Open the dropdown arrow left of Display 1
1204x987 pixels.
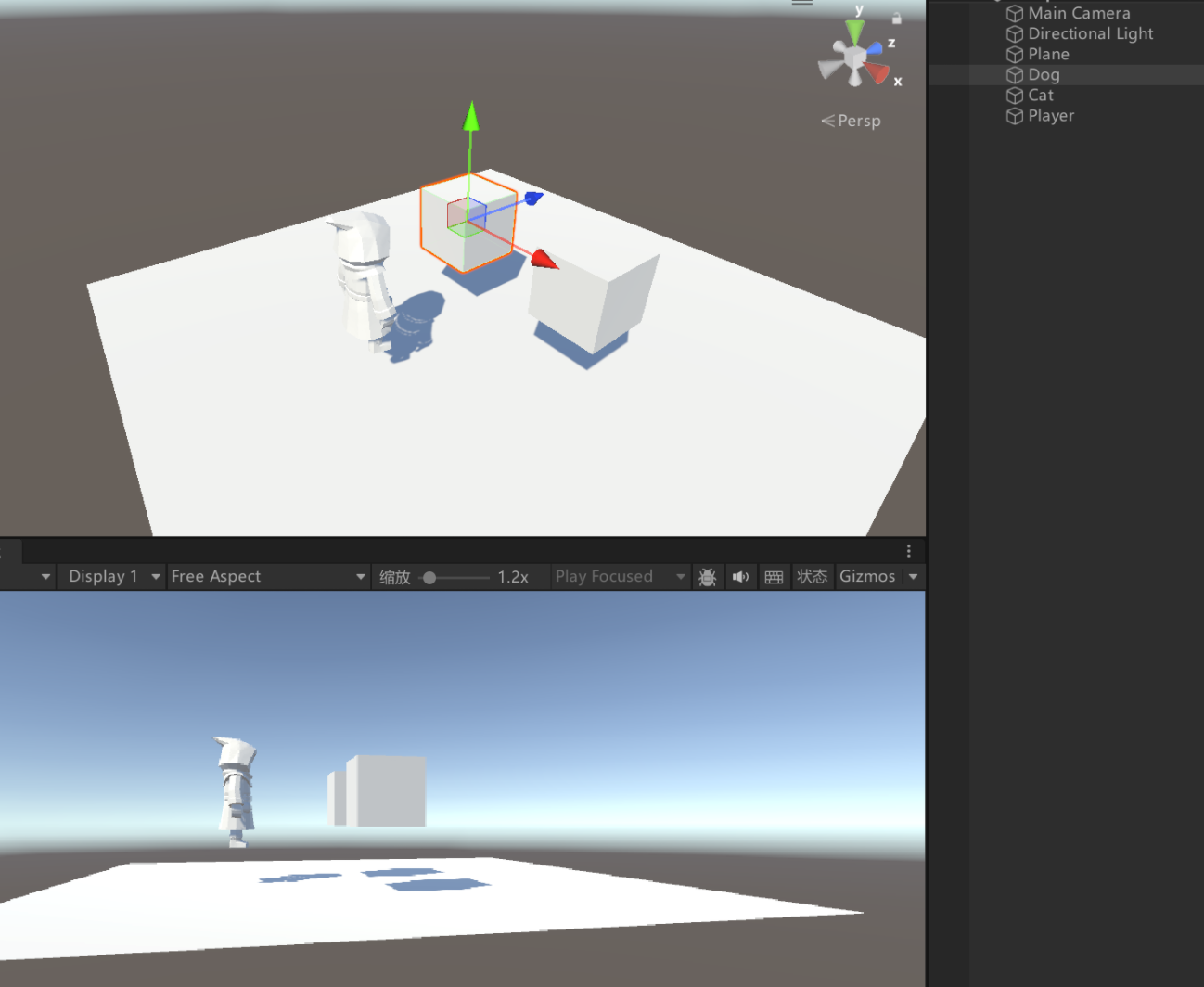(45, 577)
